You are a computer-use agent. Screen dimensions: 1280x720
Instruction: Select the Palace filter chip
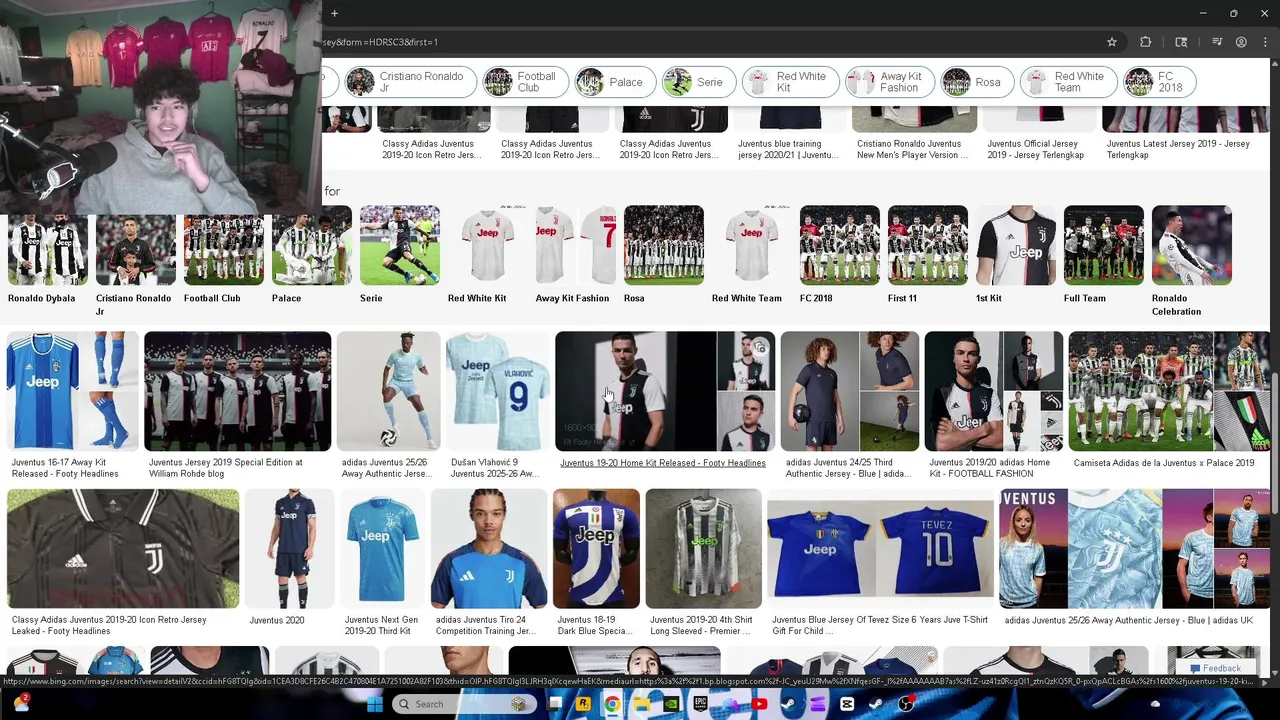614,82
